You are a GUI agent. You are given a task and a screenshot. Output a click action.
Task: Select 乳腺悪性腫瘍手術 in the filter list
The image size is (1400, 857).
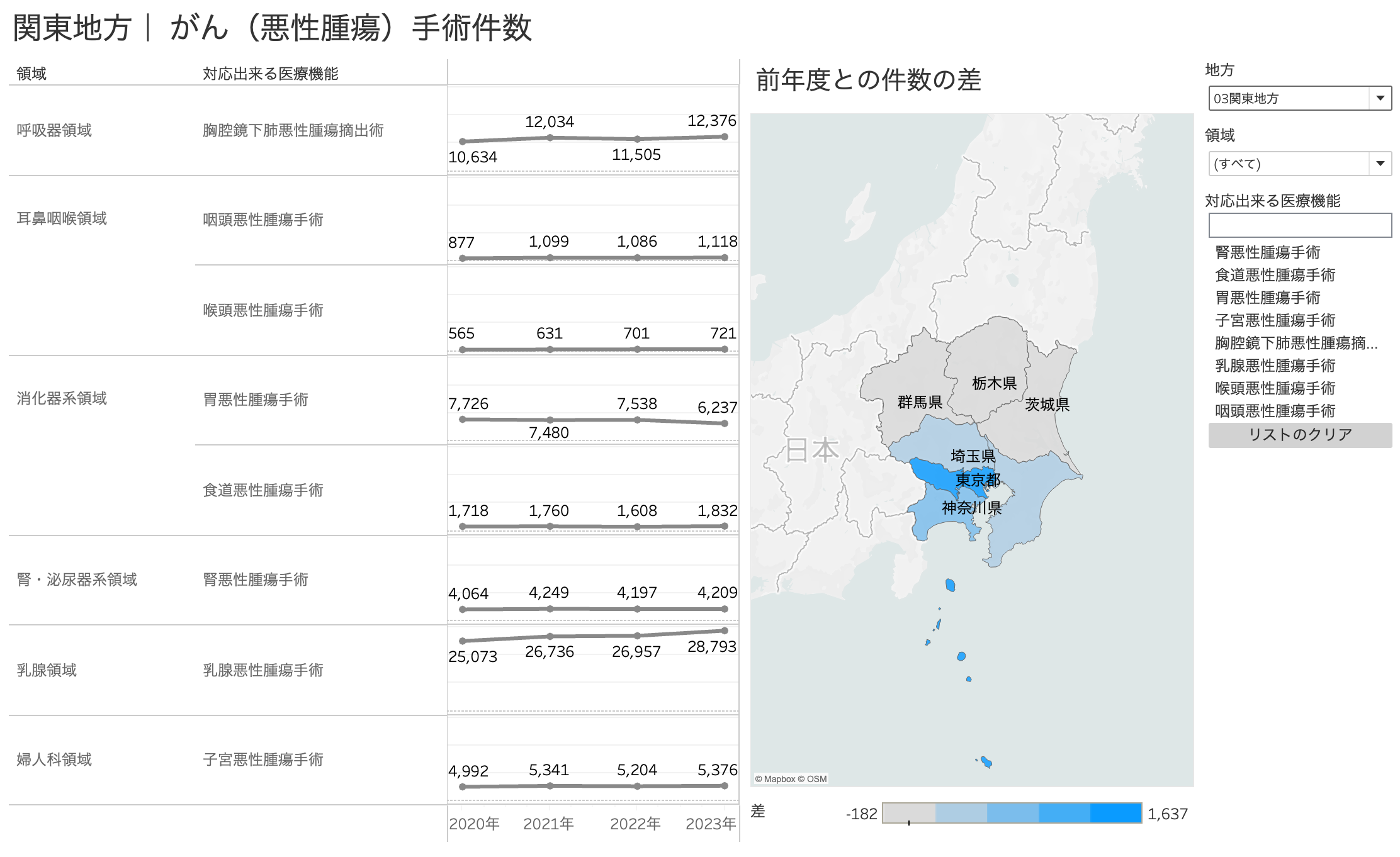coord(1275,366)
